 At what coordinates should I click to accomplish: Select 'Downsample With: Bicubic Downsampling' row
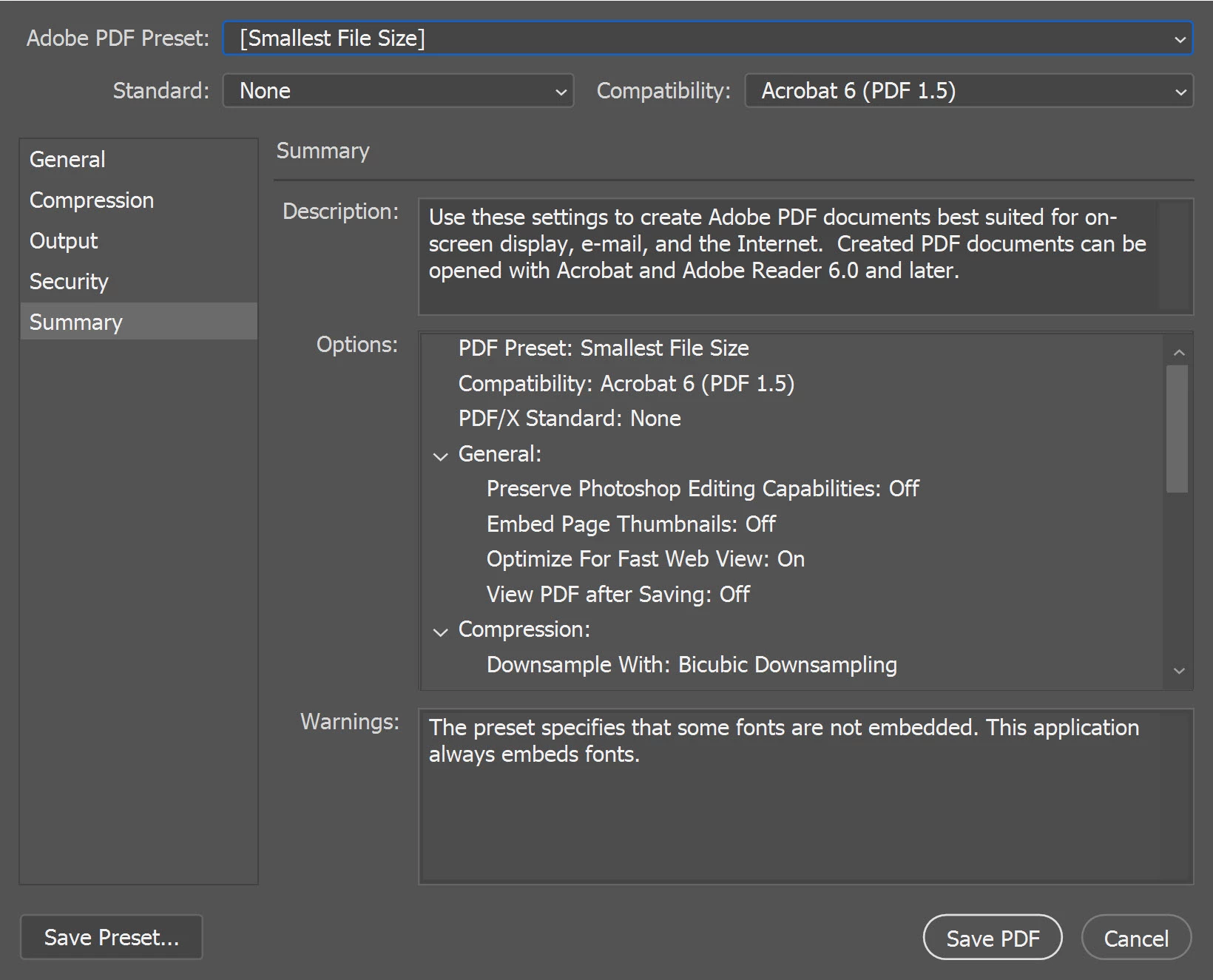[x=692, y=664]
